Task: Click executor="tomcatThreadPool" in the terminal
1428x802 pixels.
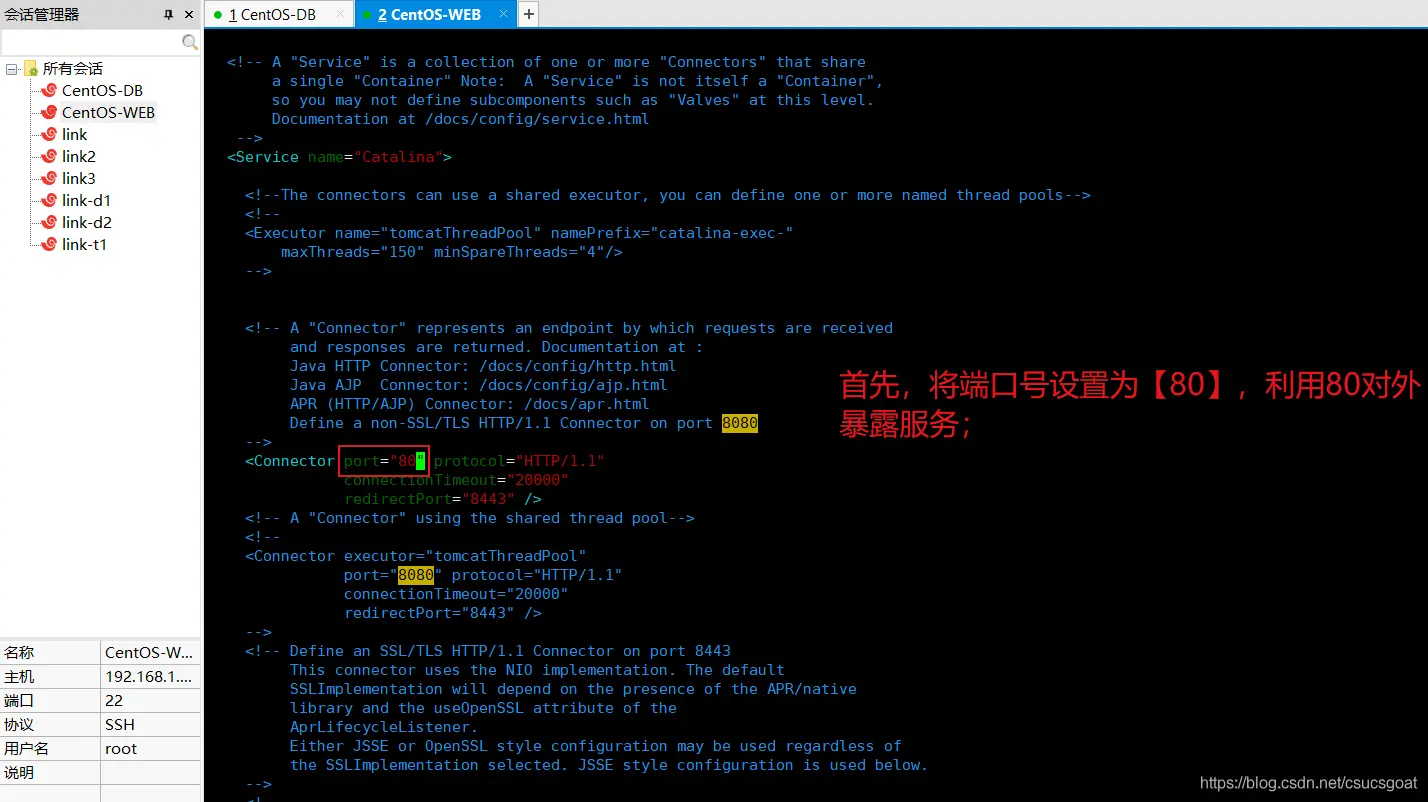Action: pyautogui.click(x=465, y=556)
